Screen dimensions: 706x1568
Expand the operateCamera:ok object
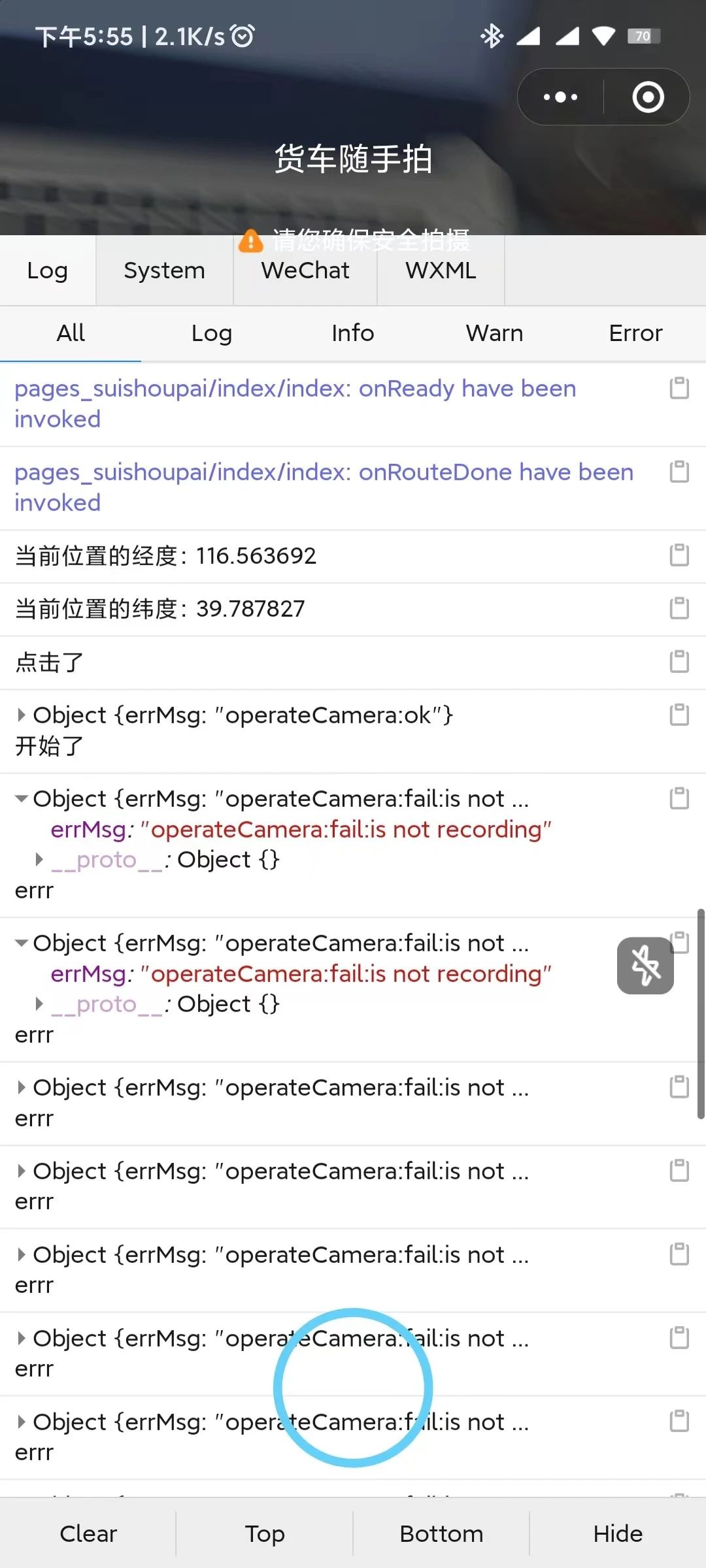22,715
